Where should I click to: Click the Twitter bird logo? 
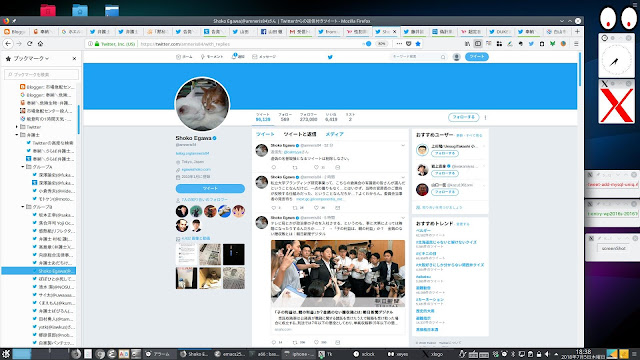click(x=330, y=57)
